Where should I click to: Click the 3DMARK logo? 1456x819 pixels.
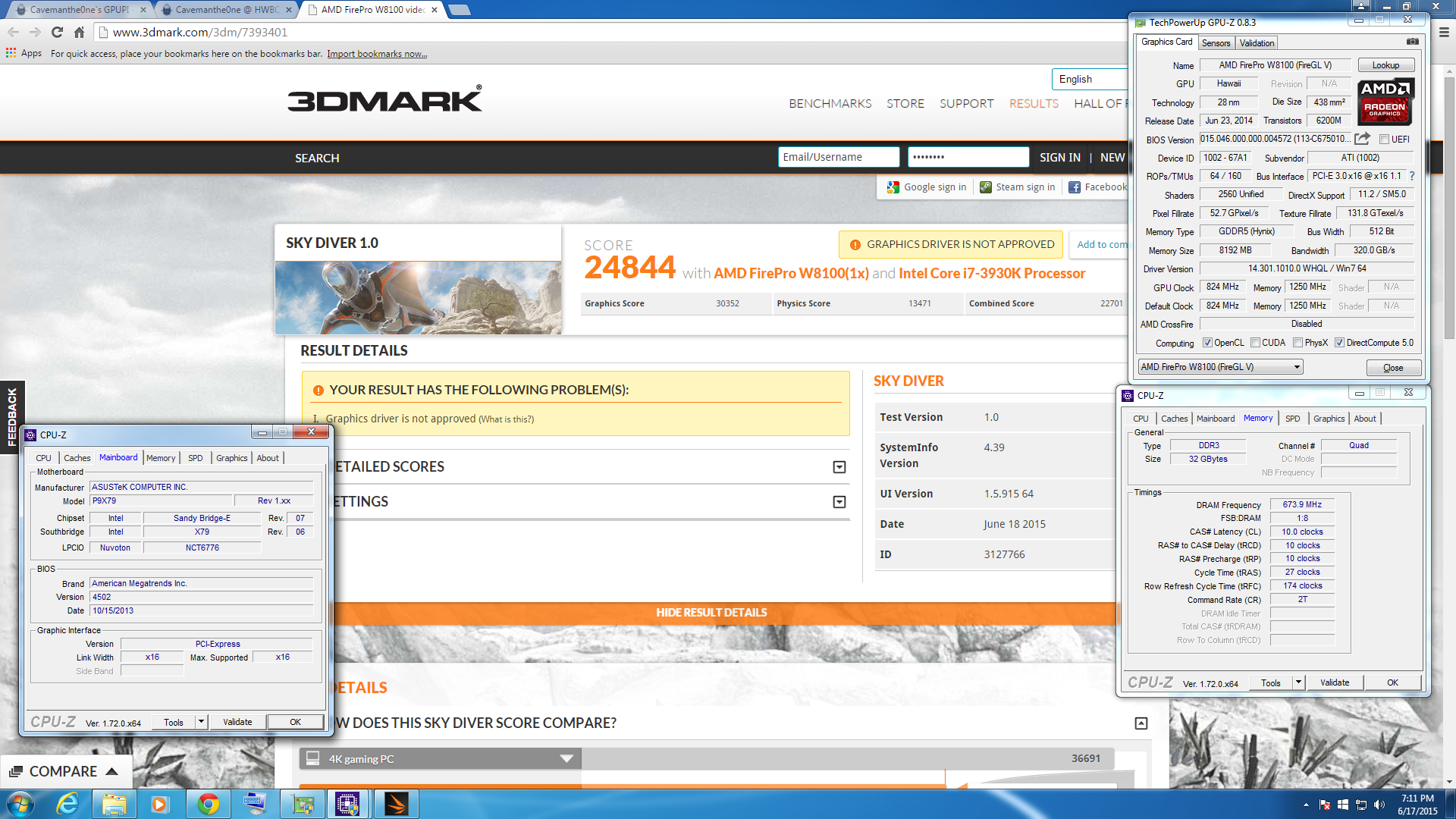point(384,99)
